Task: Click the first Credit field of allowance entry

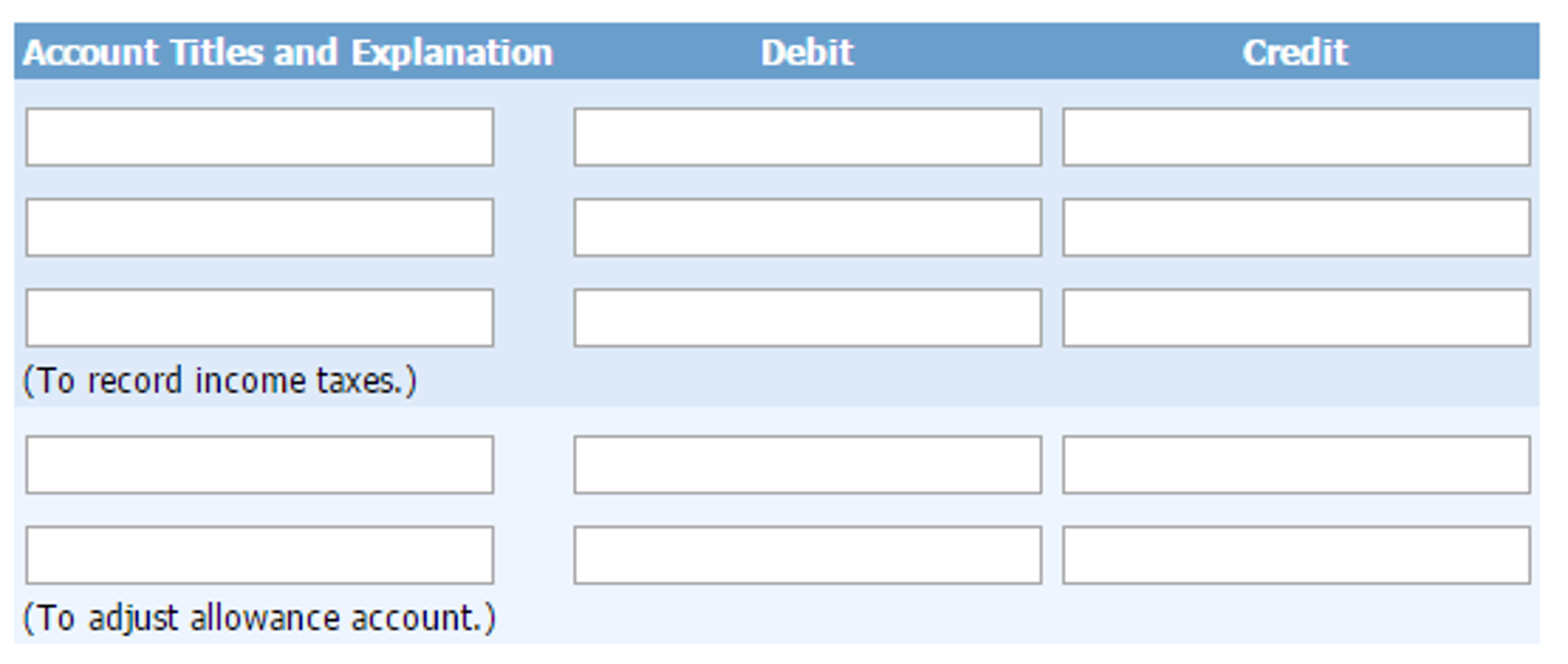Action: [x=1296, y=465]
